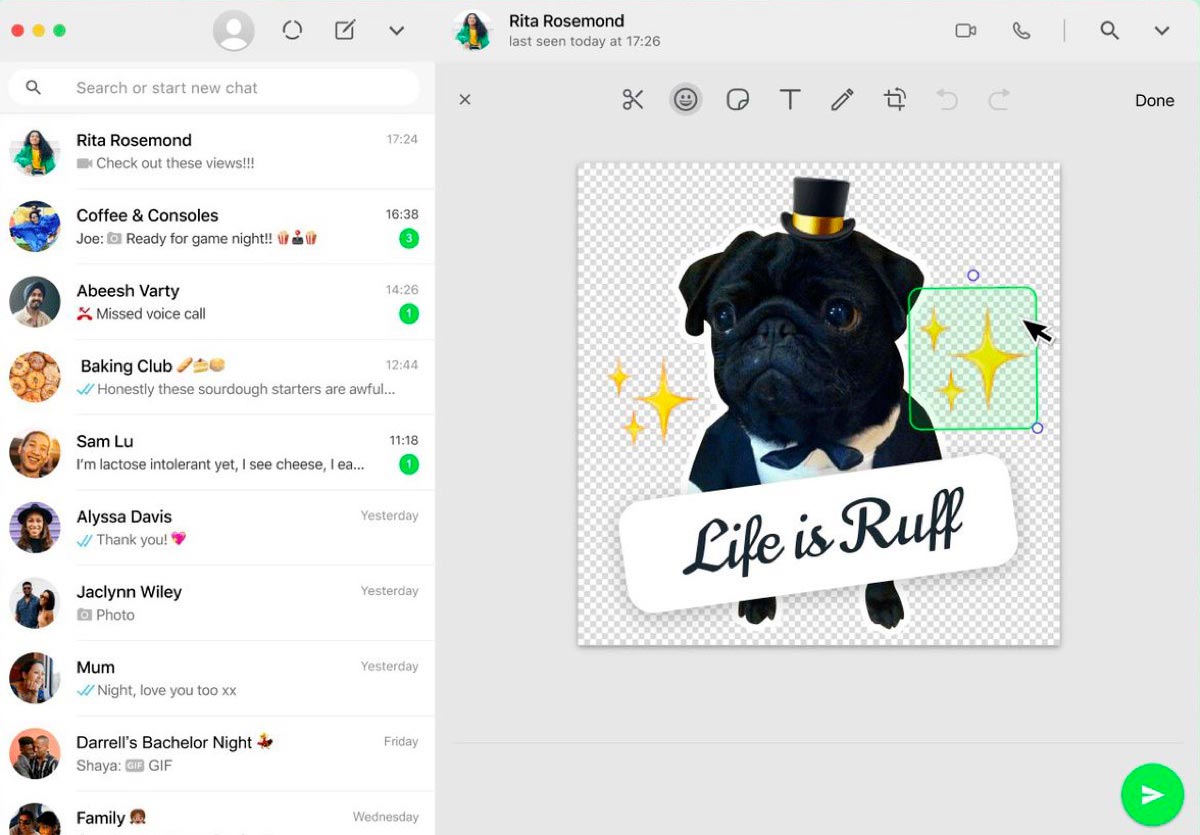Select the sticker tool
Screen dimensions: 1200x835
tap(738, 100)
